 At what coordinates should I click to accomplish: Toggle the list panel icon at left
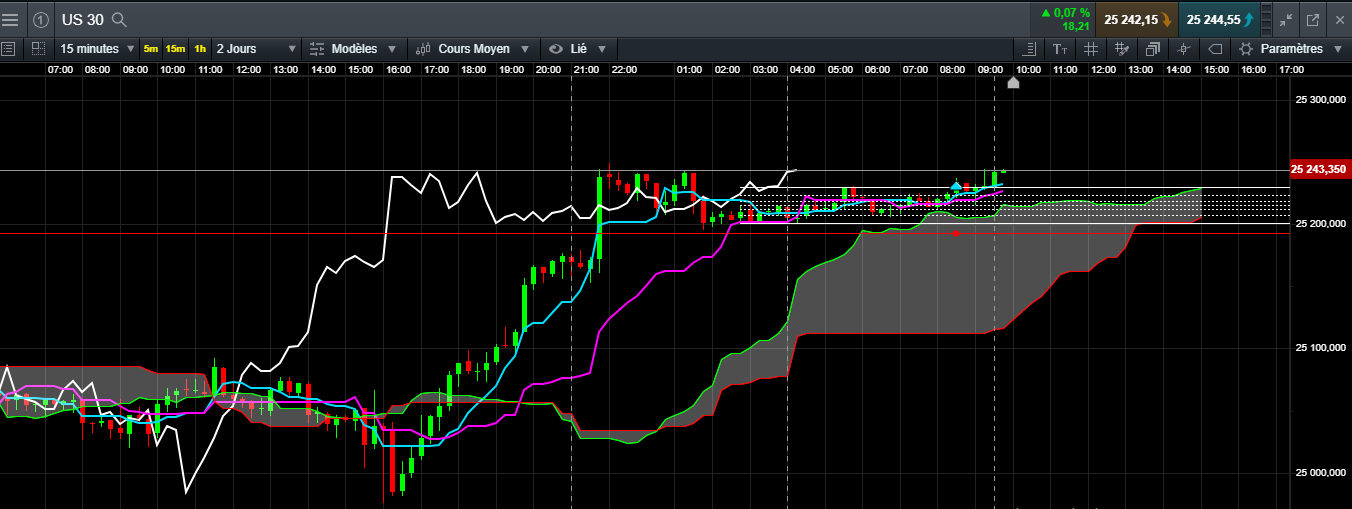coord(8,48)
